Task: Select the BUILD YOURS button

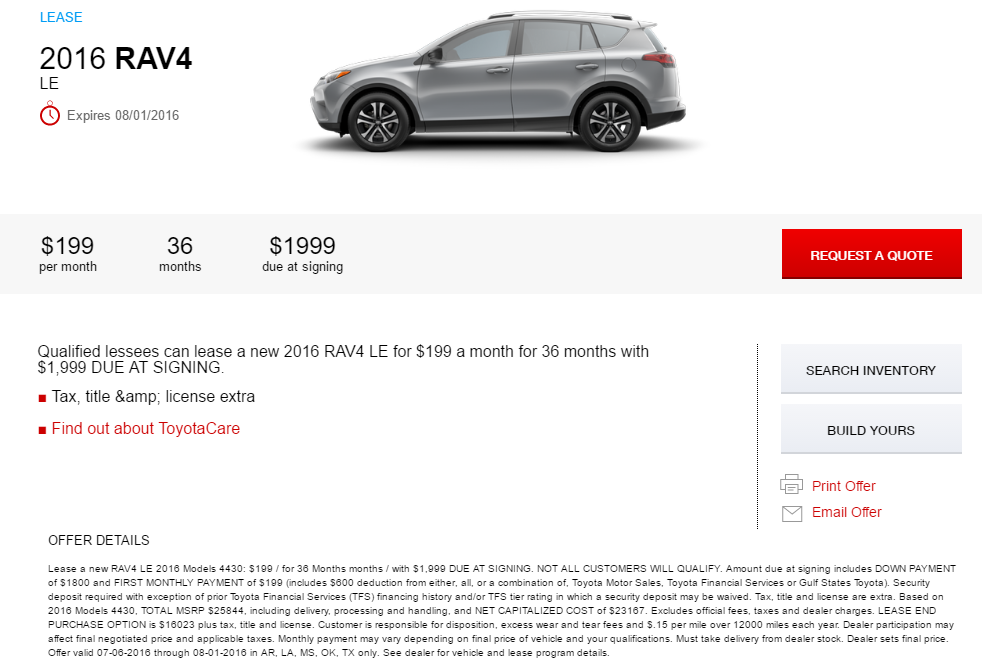Action: coord(871,430)
